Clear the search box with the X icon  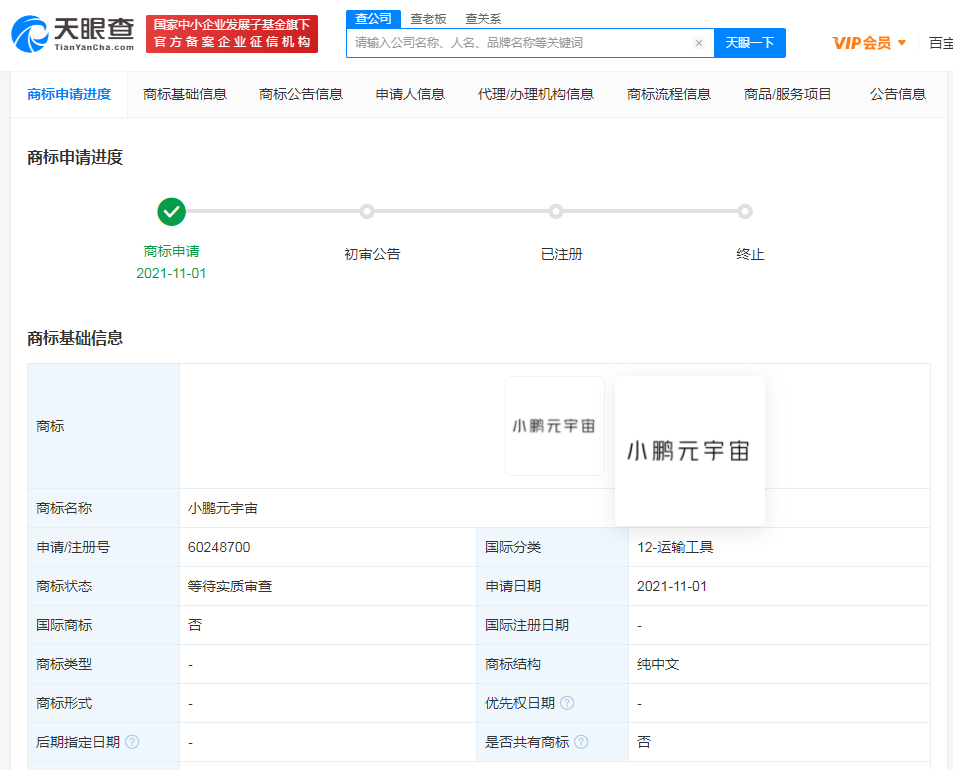point(699,43)
